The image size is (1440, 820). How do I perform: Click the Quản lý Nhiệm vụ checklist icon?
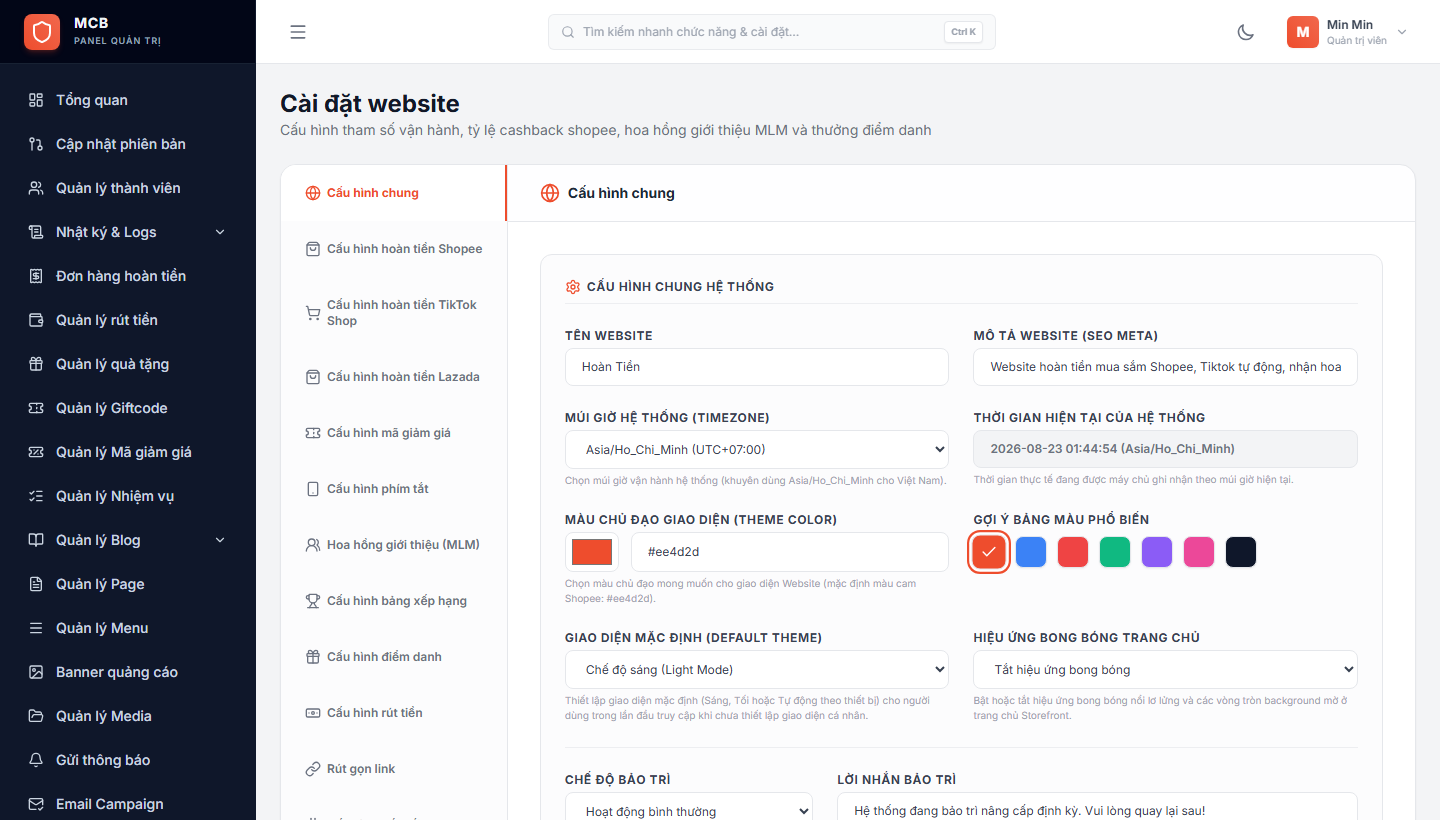click(x=36, y=496)
